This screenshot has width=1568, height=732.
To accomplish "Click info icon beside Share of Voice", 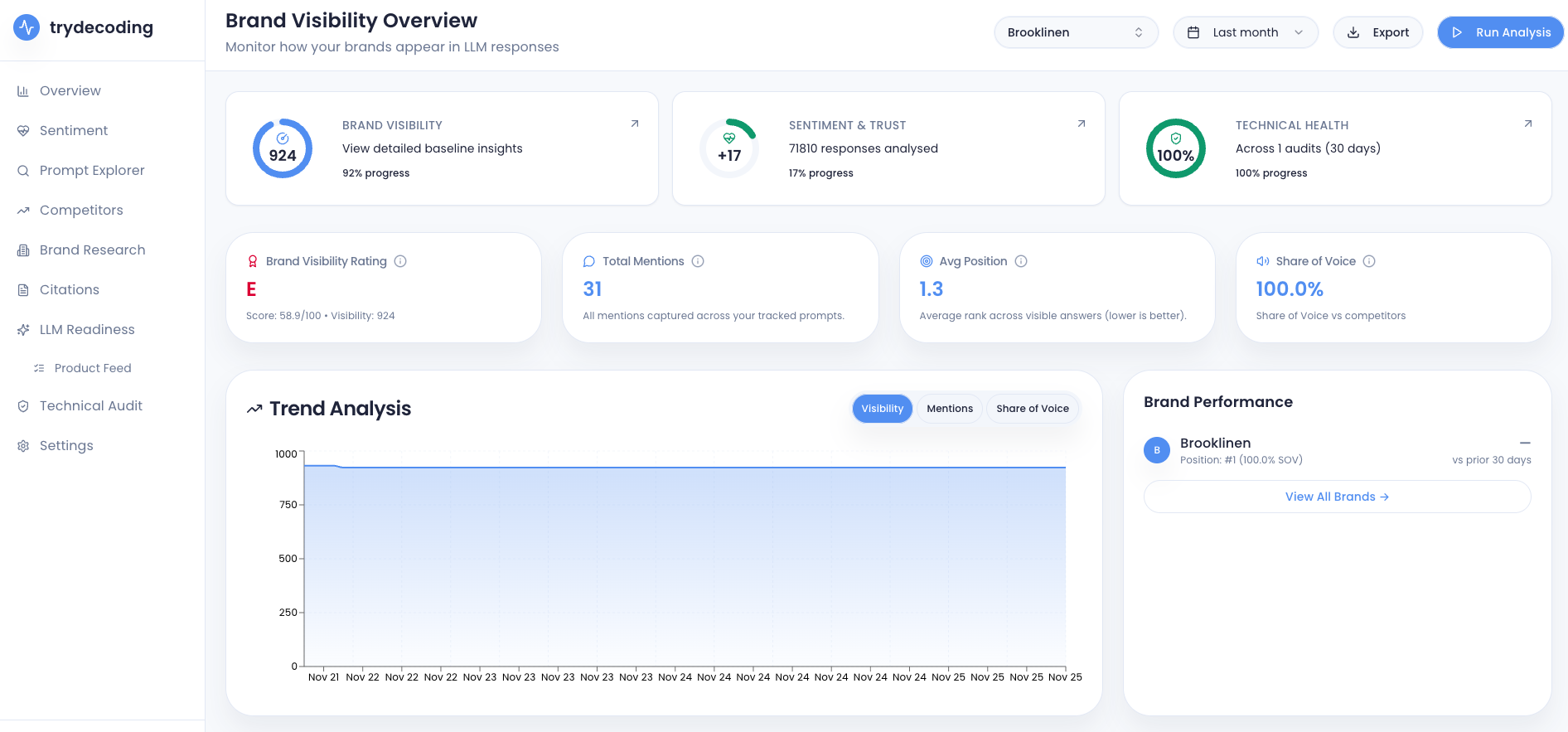I will 1369,261.
